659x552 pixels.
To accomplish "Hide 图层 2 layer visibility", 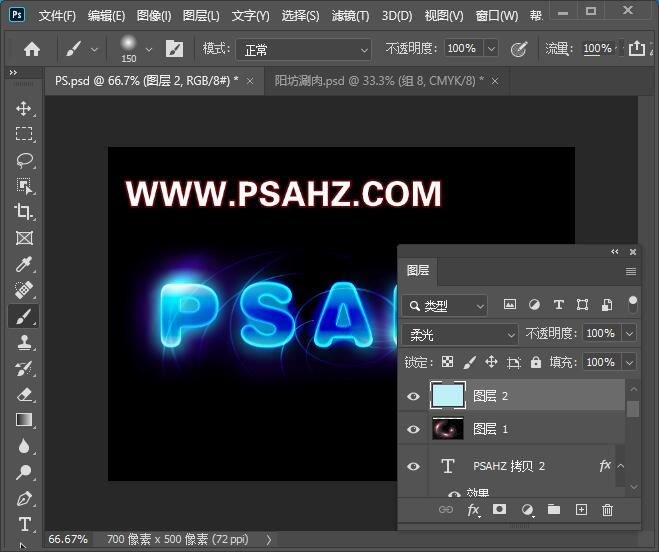I will (413, 396).
